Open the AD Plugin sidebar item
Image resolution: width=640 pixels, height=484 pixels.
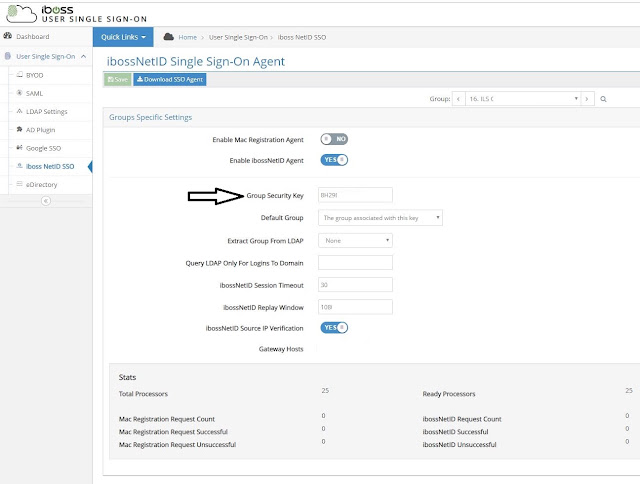[40, 130]
